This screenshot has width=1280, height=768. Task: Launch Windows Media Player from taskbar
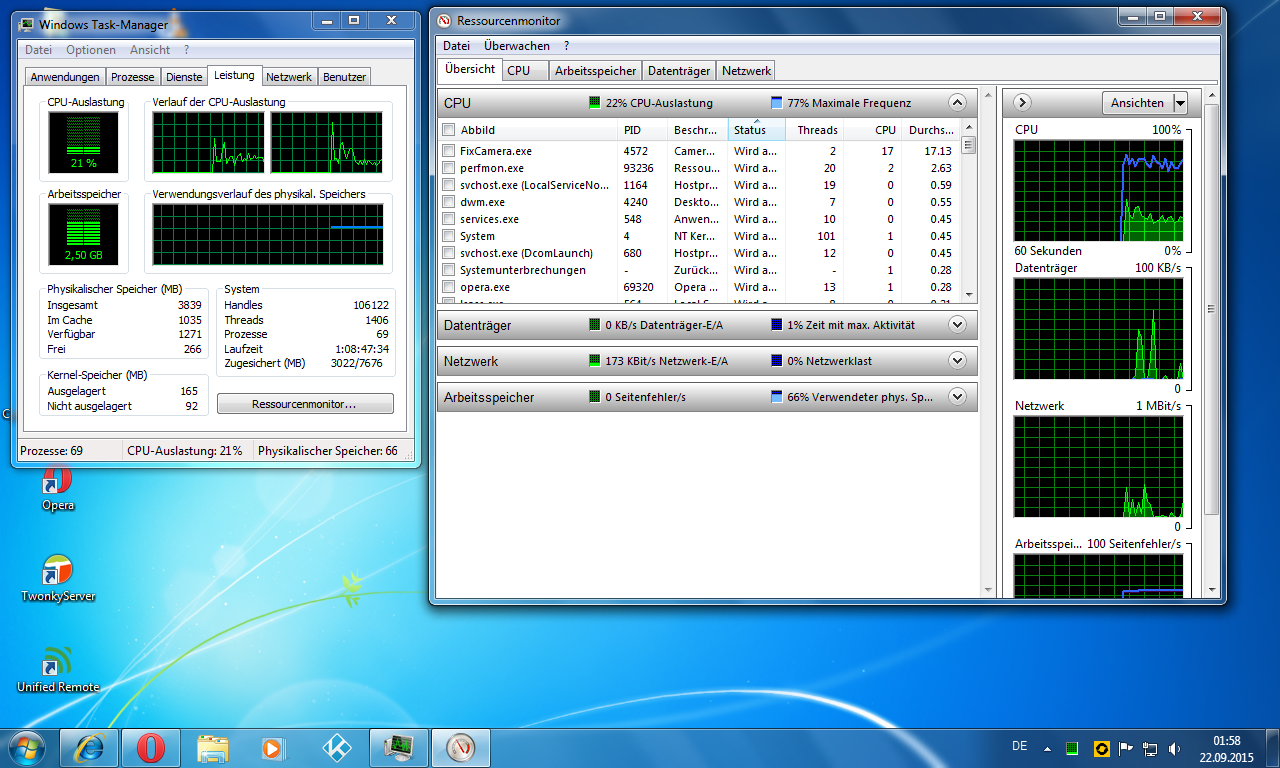pos(275,747)
